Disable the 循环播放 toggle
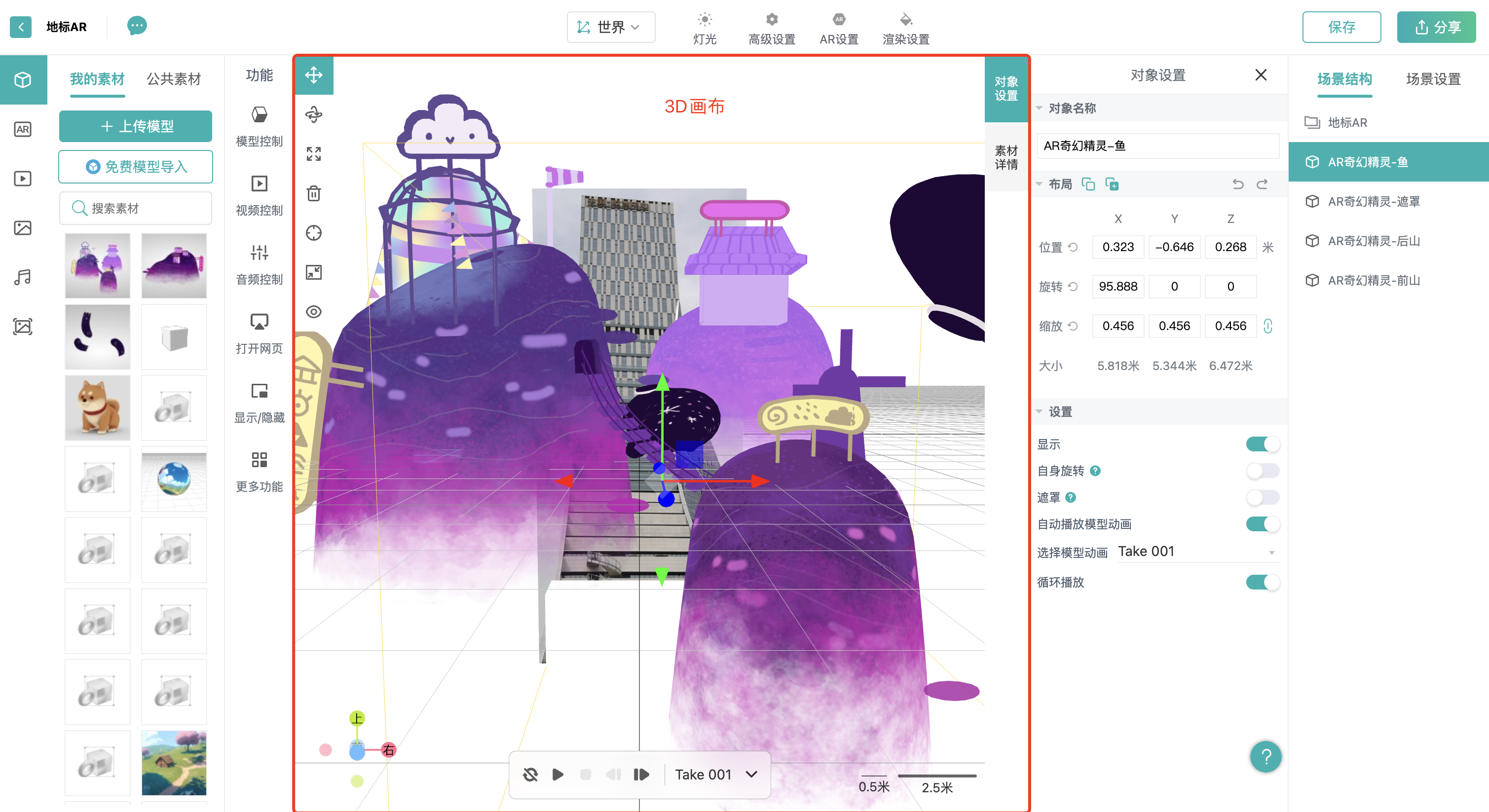The image size is (1489, 812). pos(1263,582)
